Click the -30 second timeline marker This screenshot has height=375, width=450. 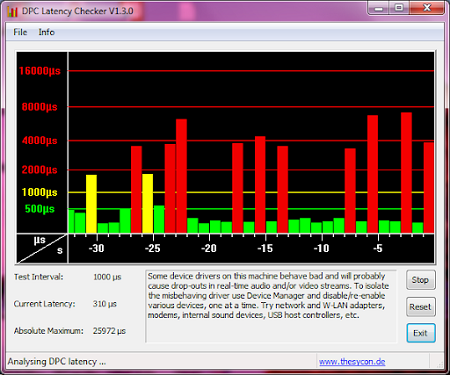[x=96, y=248]
